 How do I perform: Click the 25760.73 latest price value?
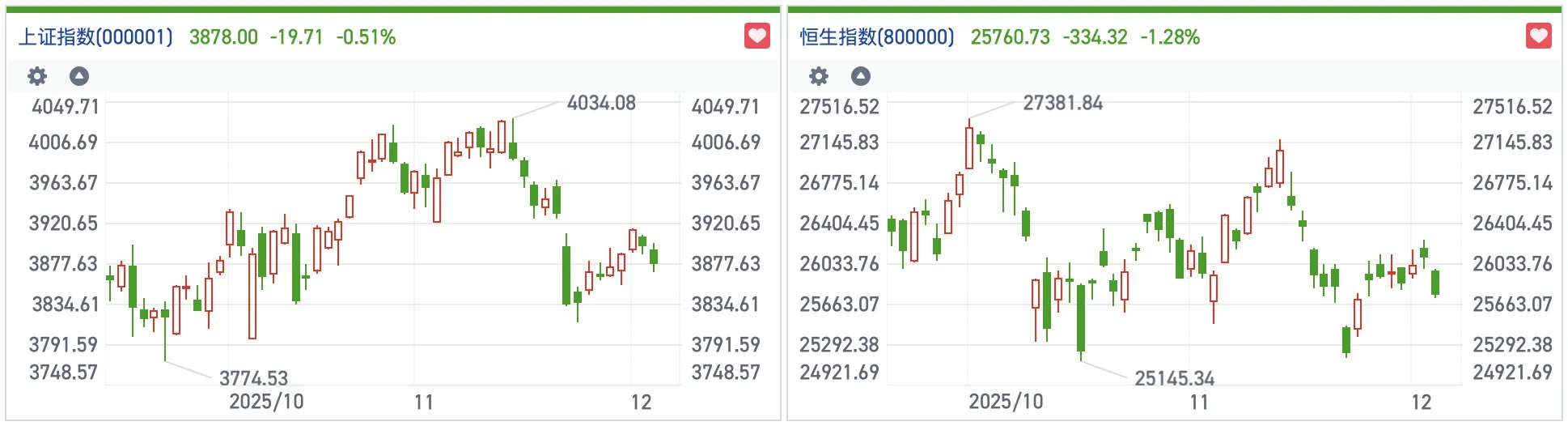1010,37
